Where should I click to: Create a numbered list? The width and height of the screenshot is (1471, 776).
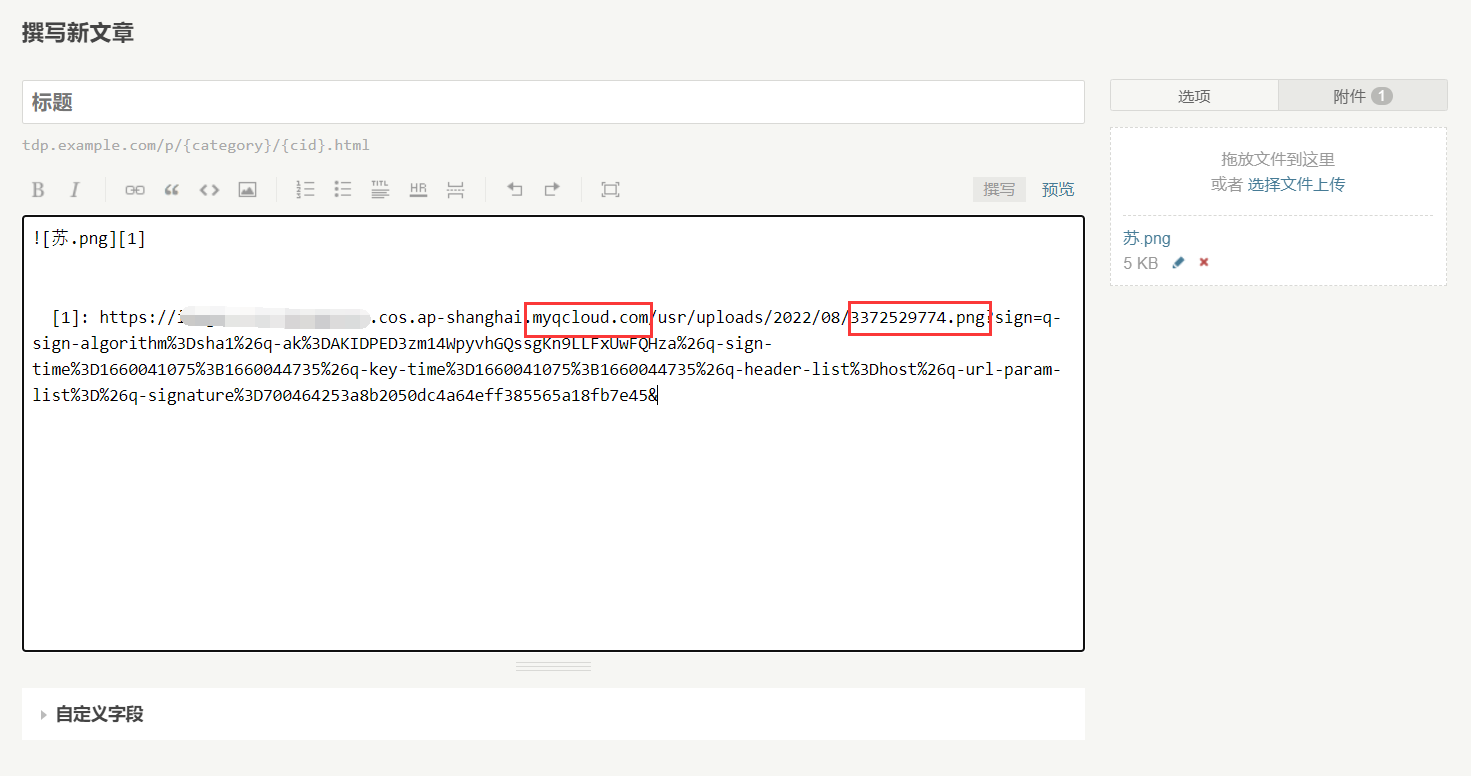305,189
